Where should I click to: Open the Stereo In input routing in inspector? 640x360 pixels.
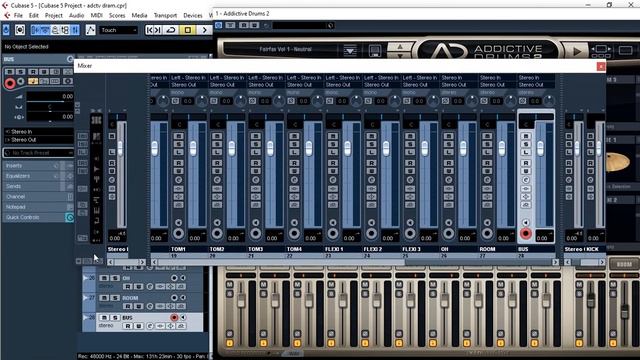(39, 132)
